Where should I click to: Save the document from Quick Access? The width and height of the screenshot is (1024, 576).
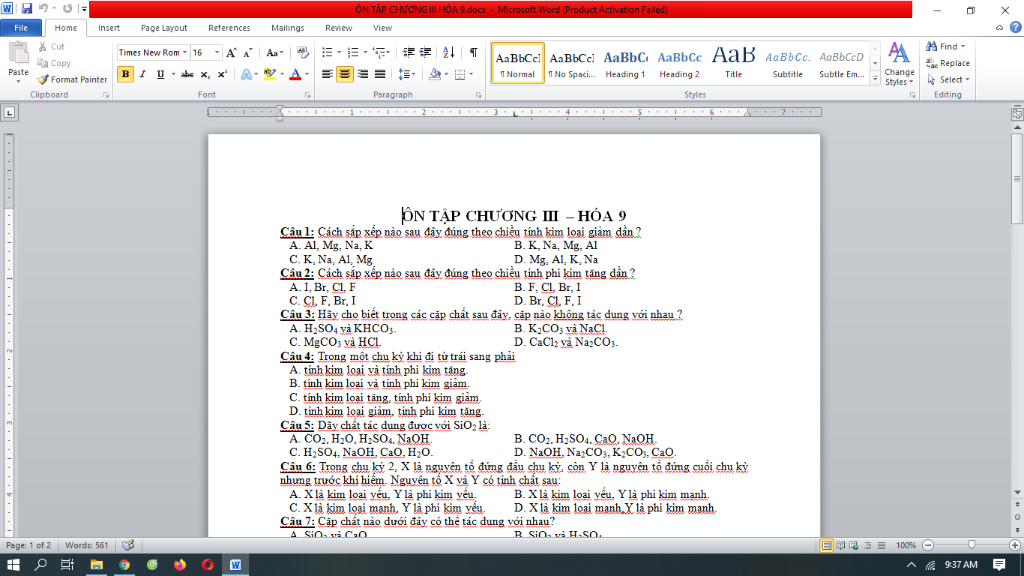click(27, 9)
